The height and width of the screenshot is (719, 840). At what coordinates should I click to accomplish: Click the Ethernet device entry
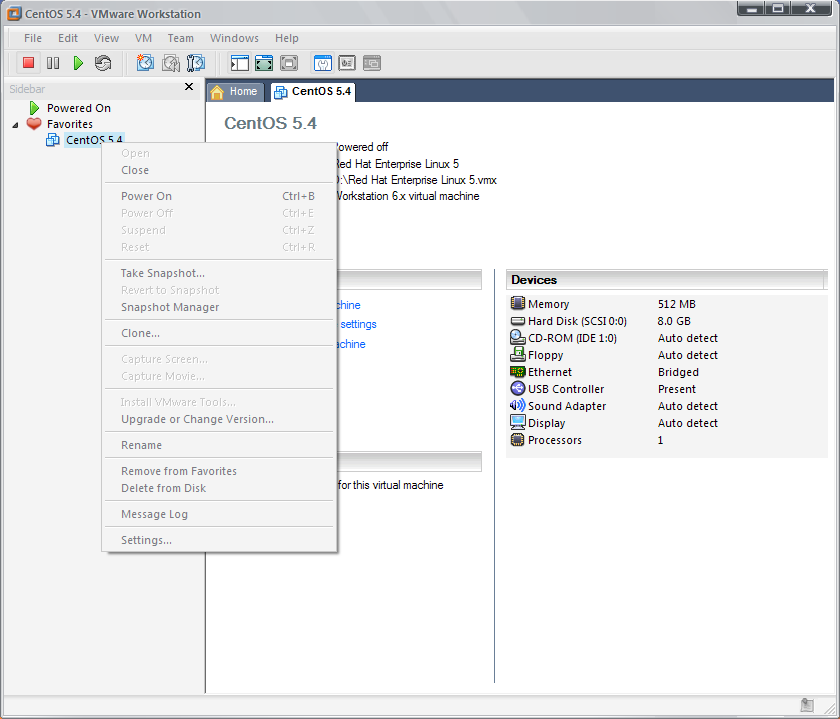pyautogui.click(x=549, y=372)
